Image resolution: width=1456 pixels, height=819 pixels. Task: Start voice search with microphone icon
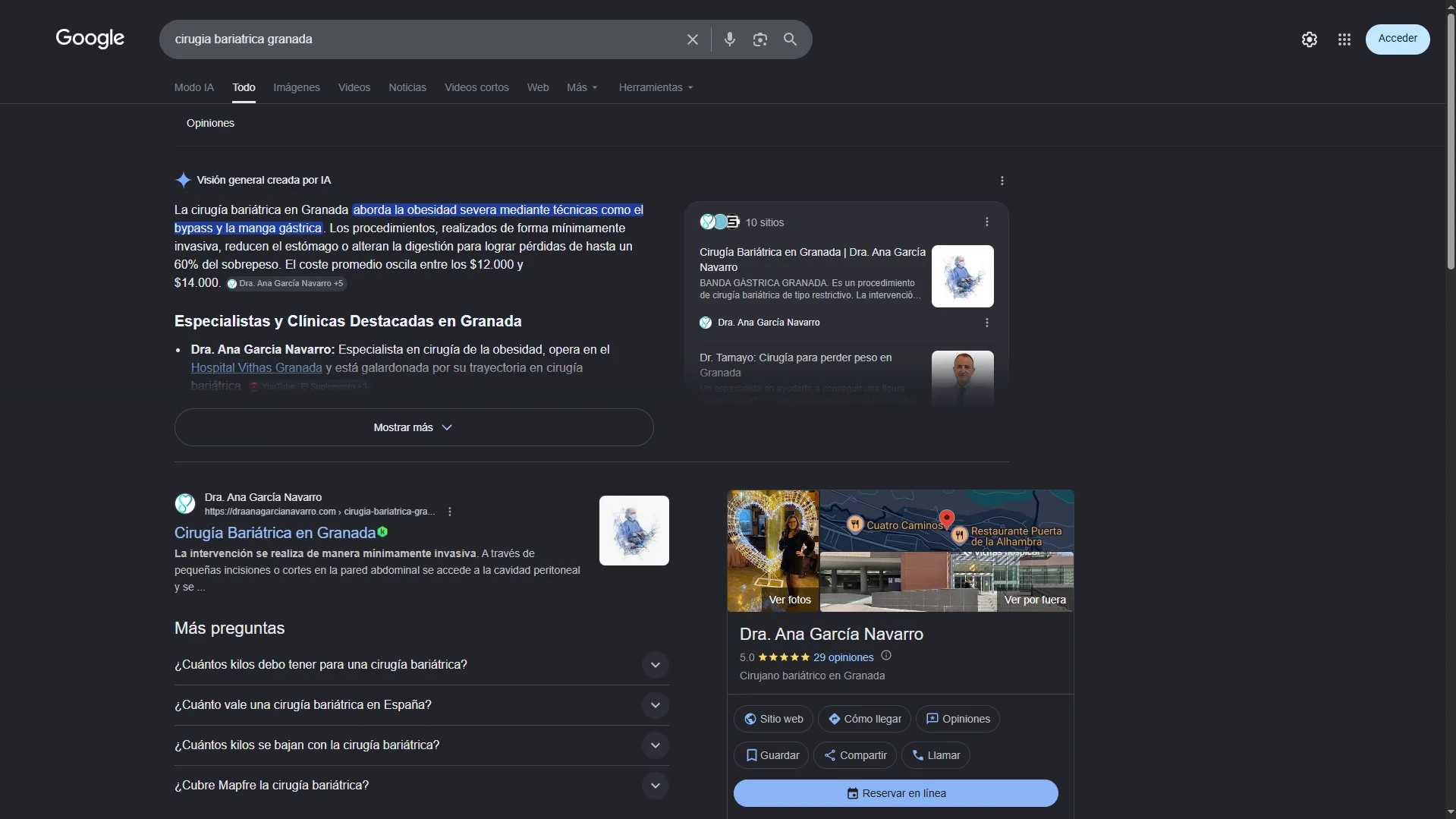(x=729, y=39)
